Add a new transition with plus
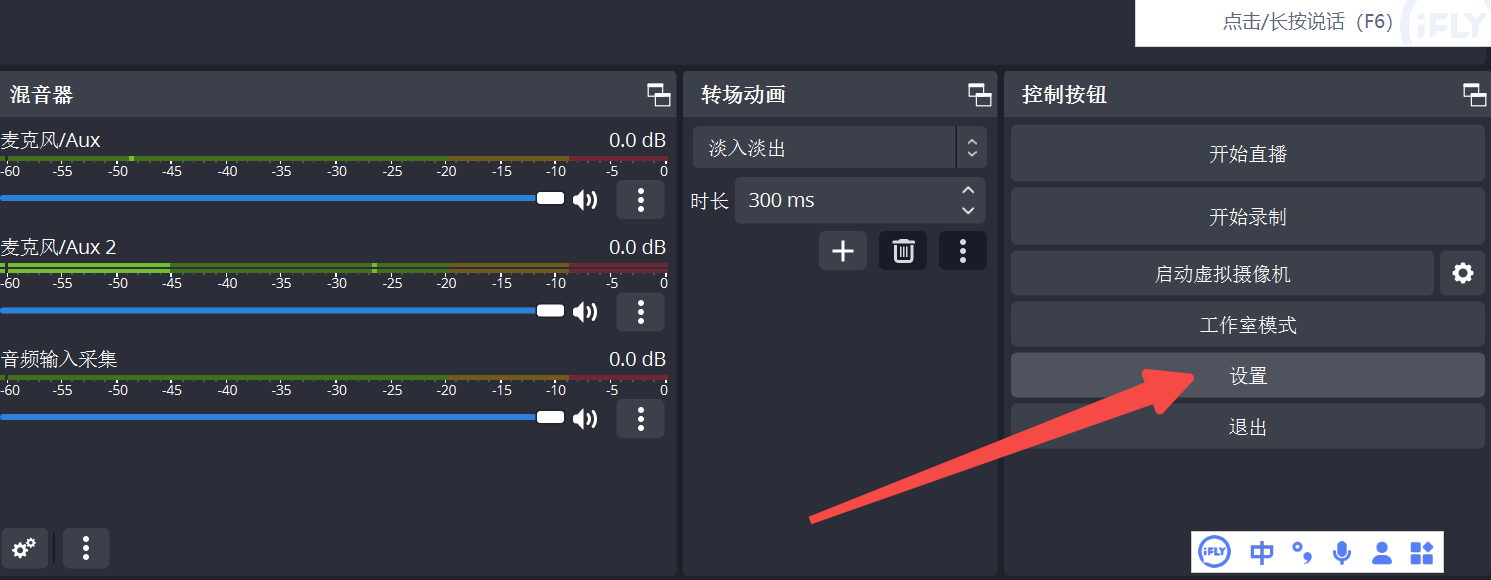Viewport: 1491px width, 580px height. tap(843, 251)
